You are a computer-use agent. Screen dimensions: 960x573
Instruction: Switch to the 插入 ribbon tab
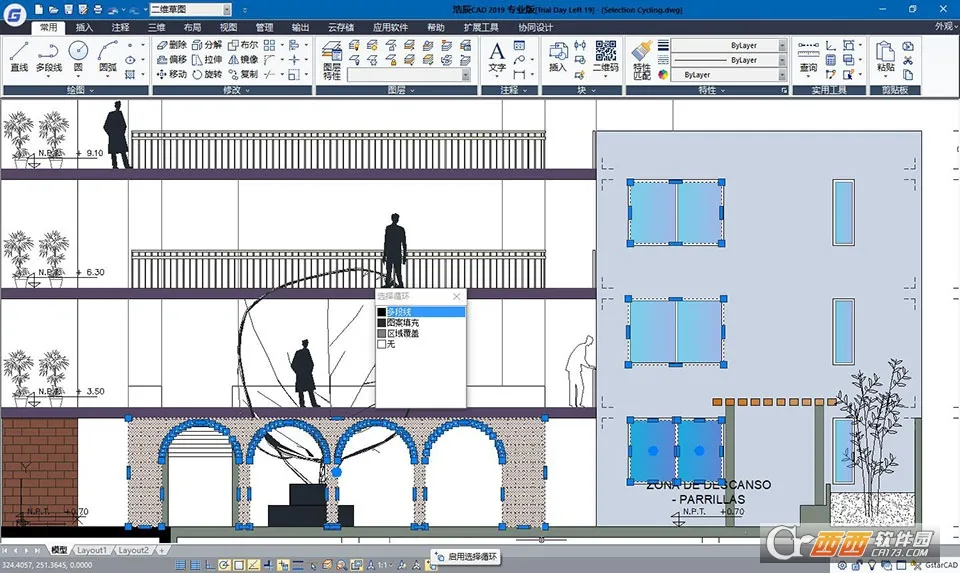coord(85,28)
